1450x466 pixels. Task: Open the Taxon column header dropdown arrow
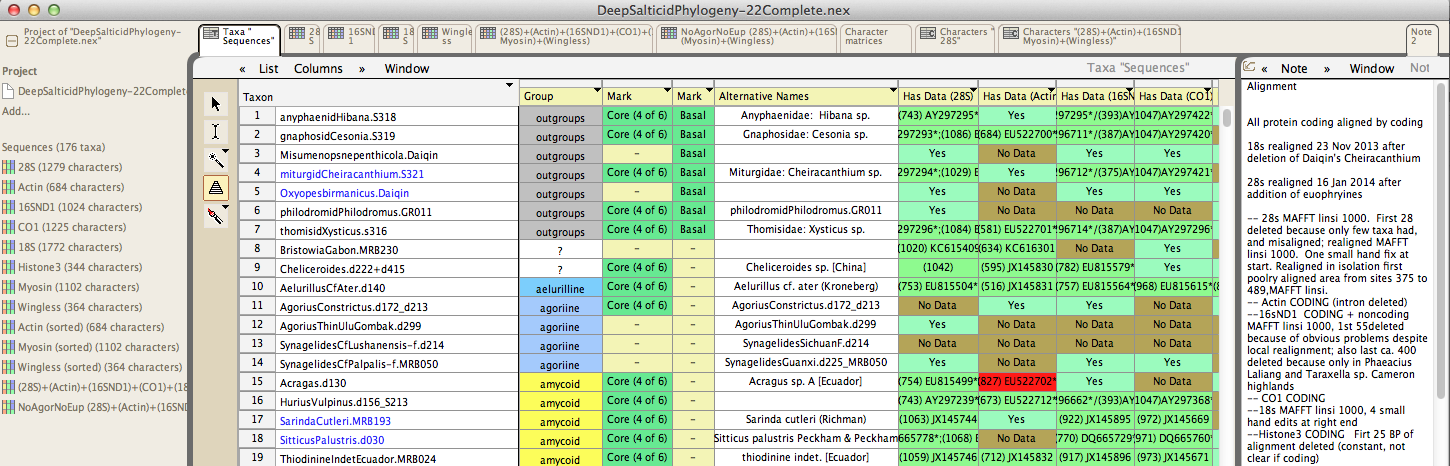(511, 87)
